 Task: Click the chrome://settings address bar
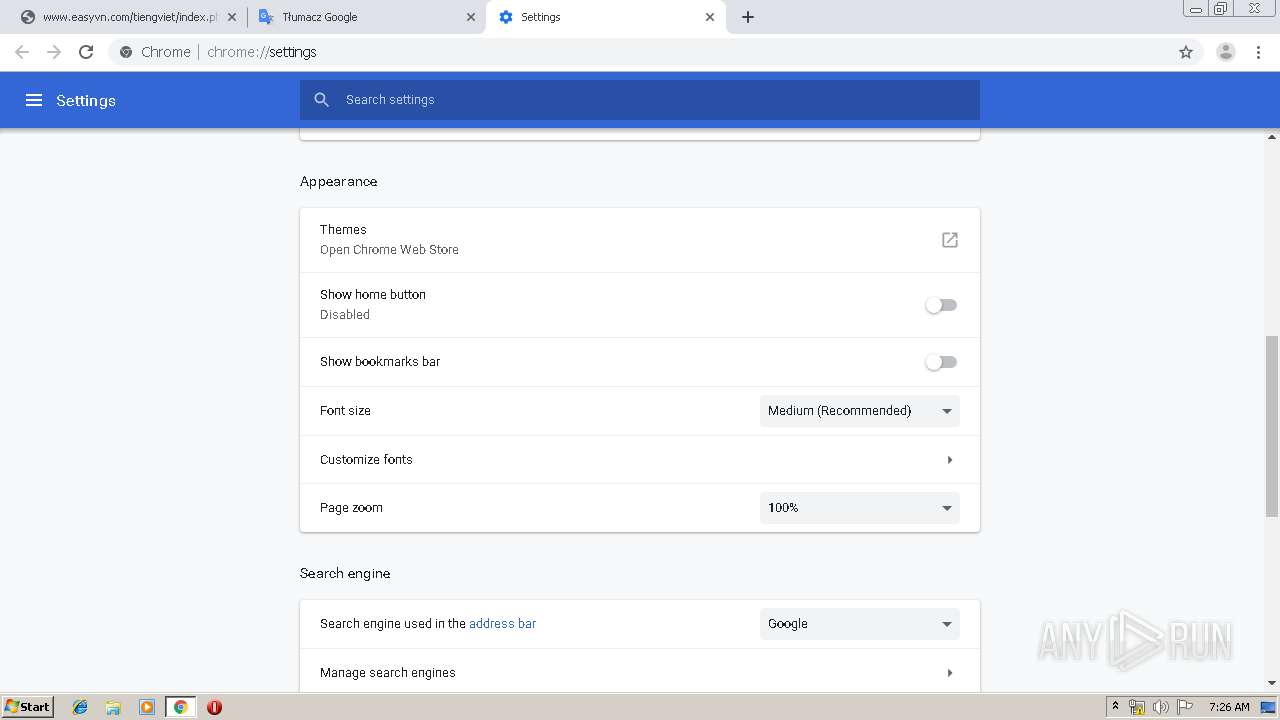coord(640,52)
